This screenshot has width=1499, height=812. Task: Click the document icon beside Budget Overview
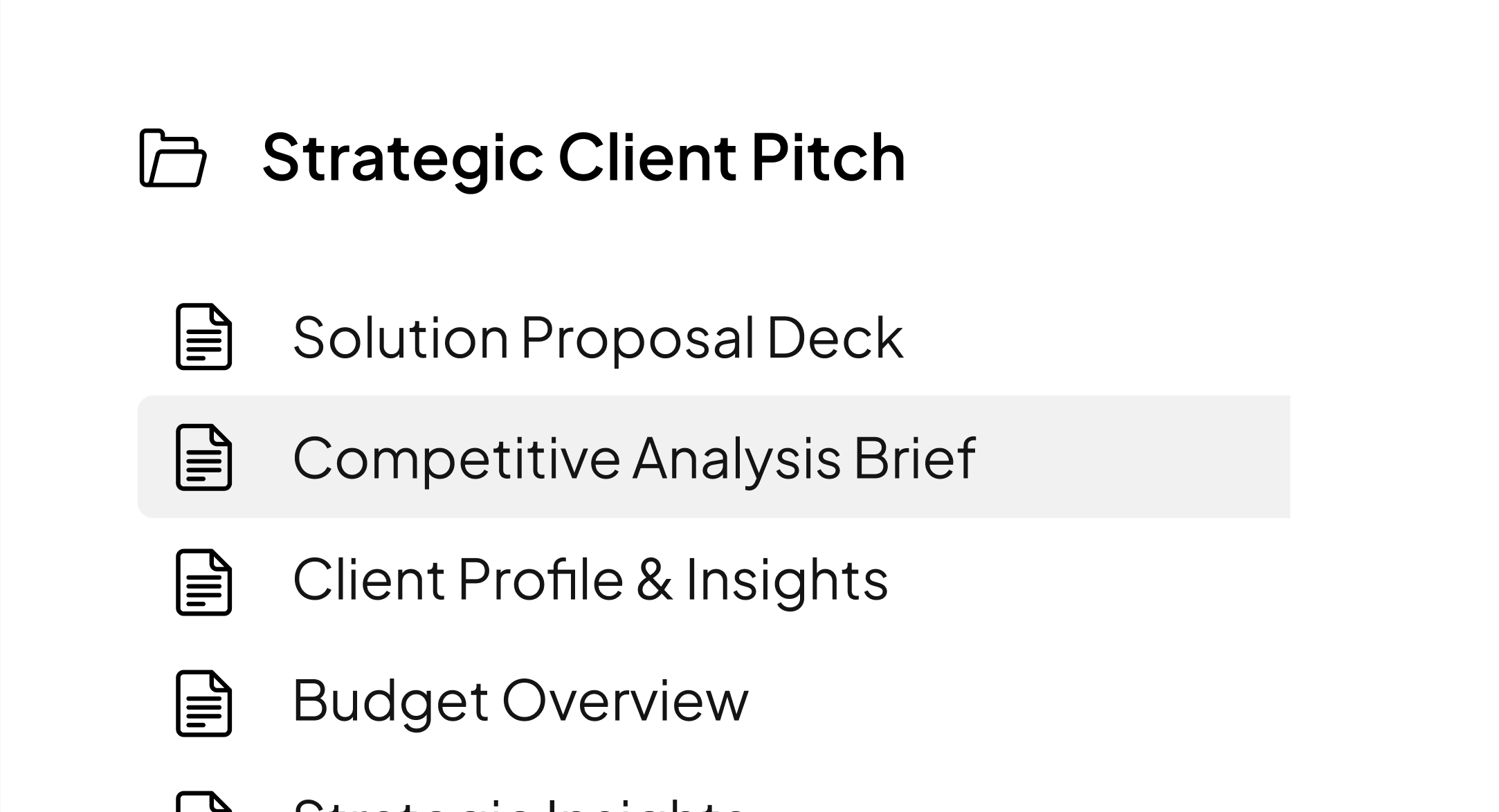[203, 703]
